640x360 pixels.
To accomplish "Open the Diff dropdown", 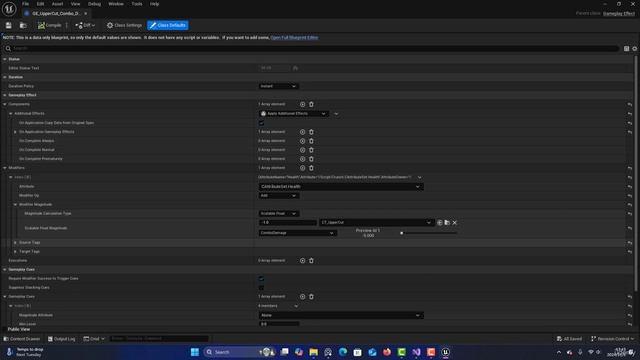I will [85, 25].
